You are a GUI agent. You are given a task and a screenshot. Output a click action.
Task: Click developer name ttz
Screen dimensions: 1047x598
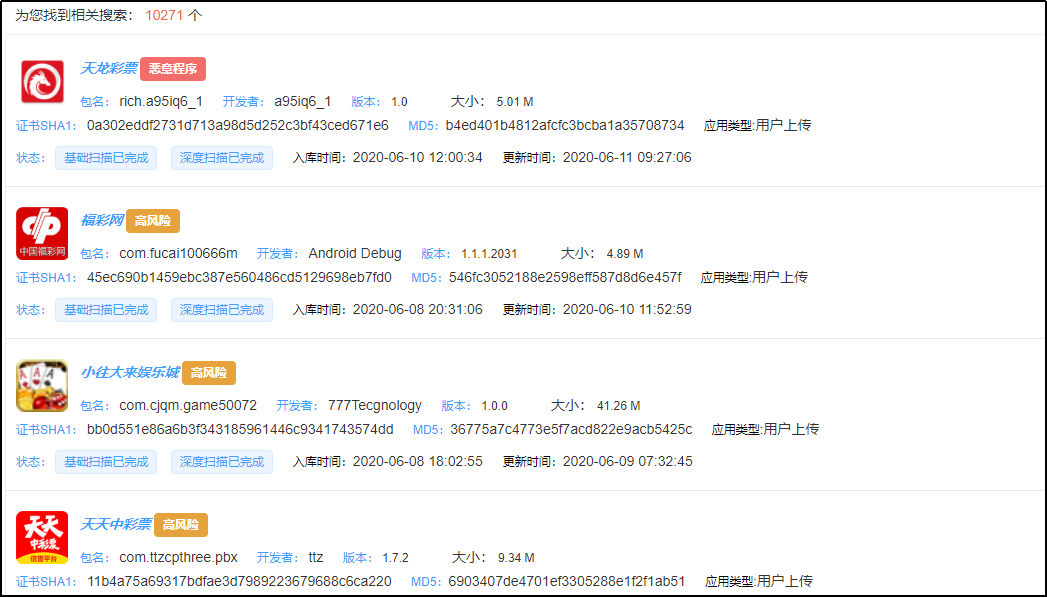pyautogui.click(x=316, y=557)
